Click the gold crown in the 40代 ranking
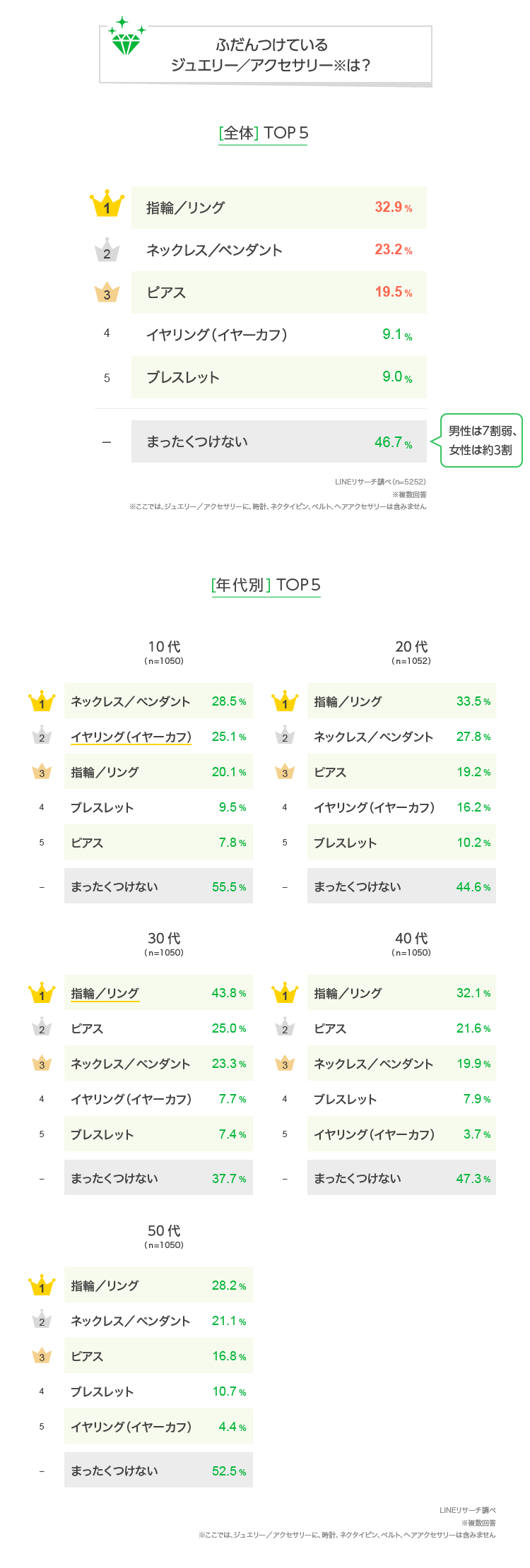Screen dimensions: 530x1568 tap(285, 993)
